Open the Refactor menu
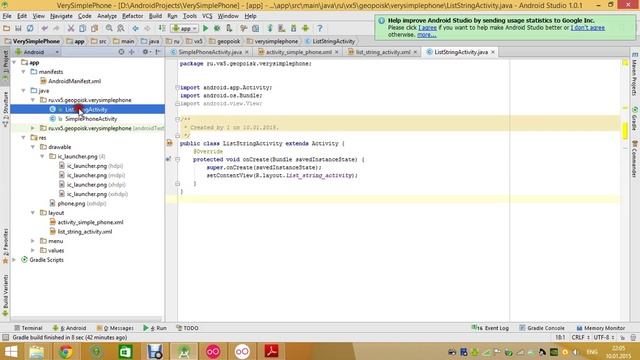Screen dimensions: 640x360 tap(133, 16)
